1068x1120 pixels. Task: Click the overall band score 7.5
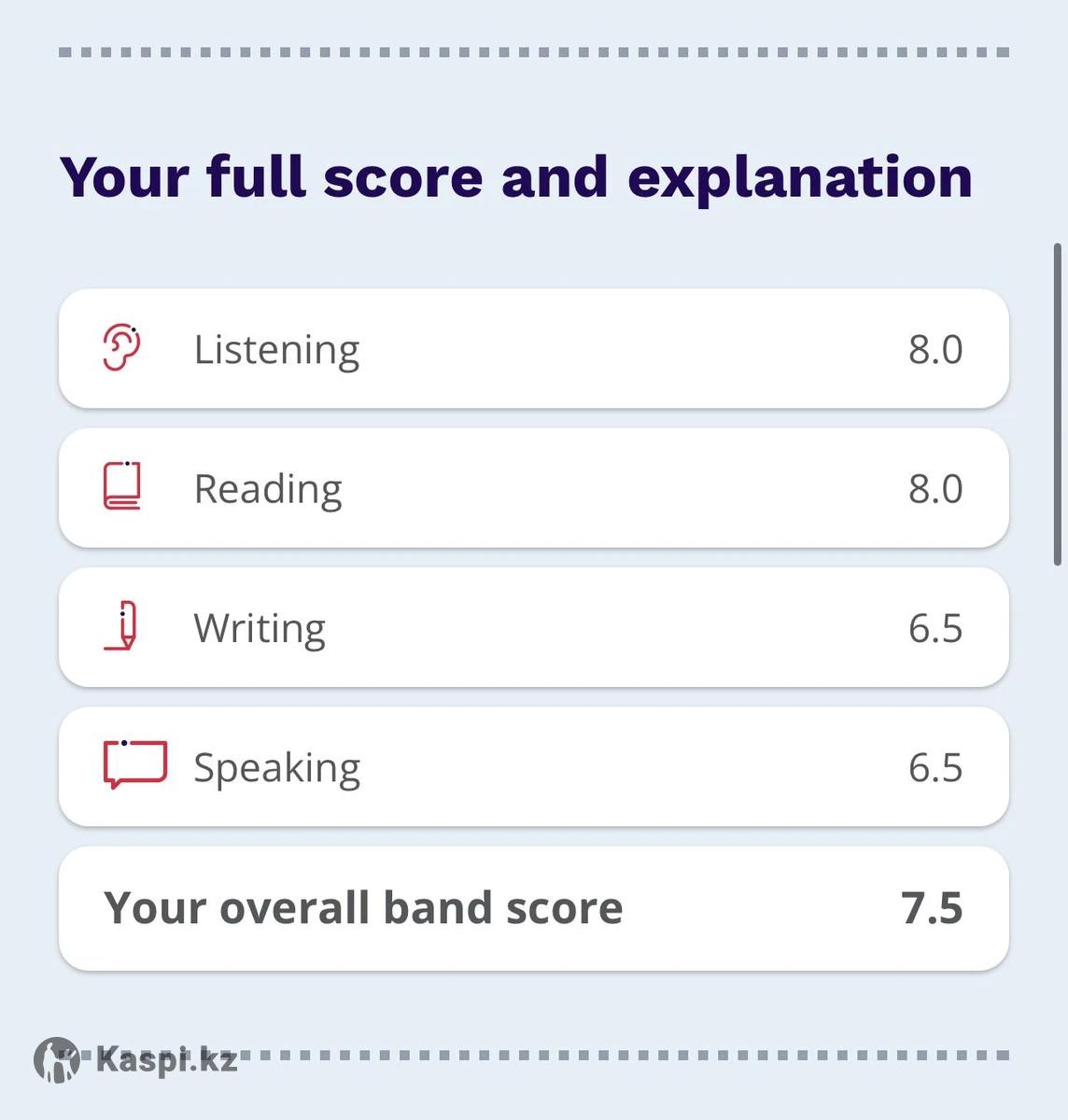coord(932,908)
